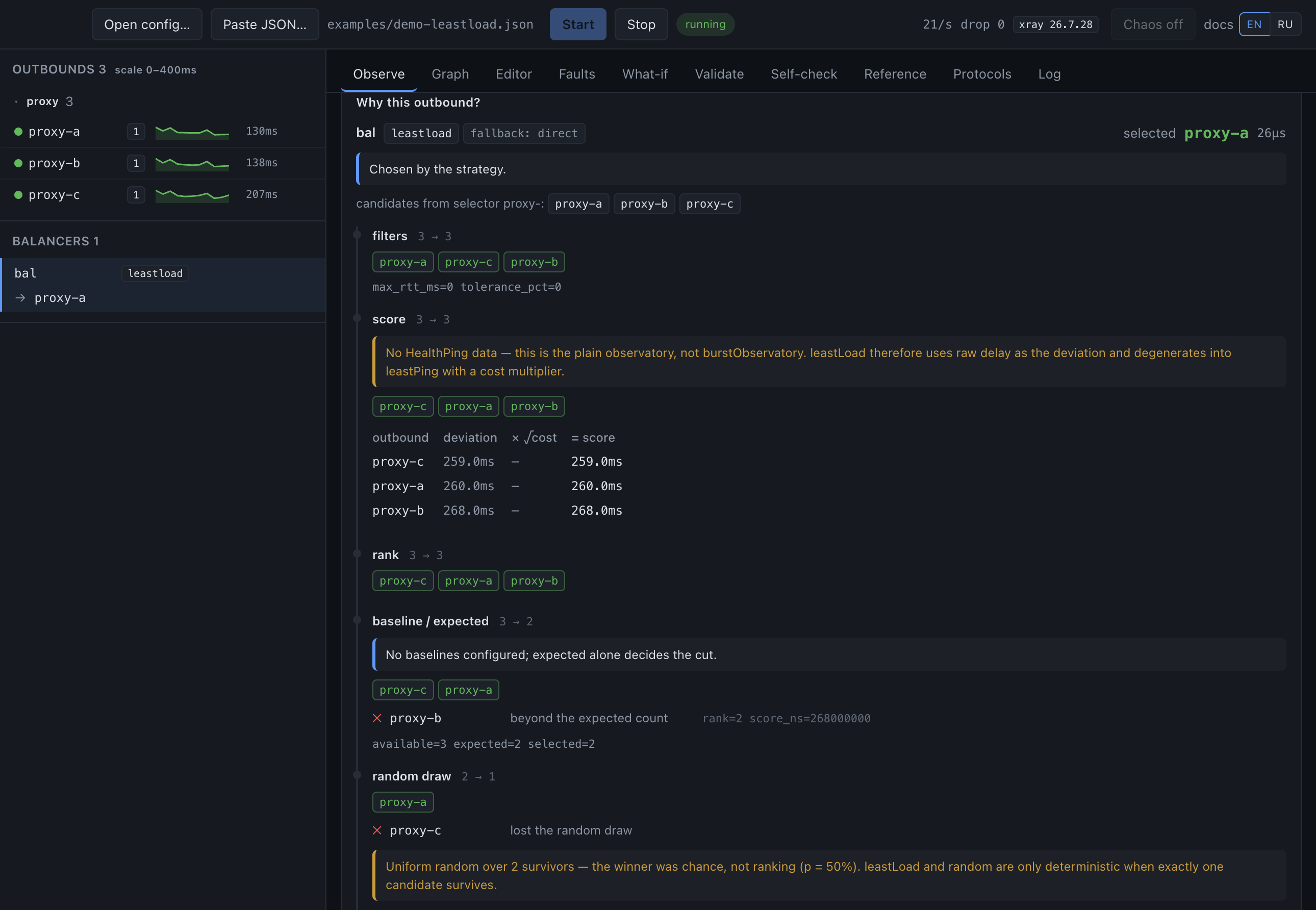Click the 'rank=2 score_ns=268000000' detail text
This screenshot has width=1316, height=910.
tap(787, 718)
